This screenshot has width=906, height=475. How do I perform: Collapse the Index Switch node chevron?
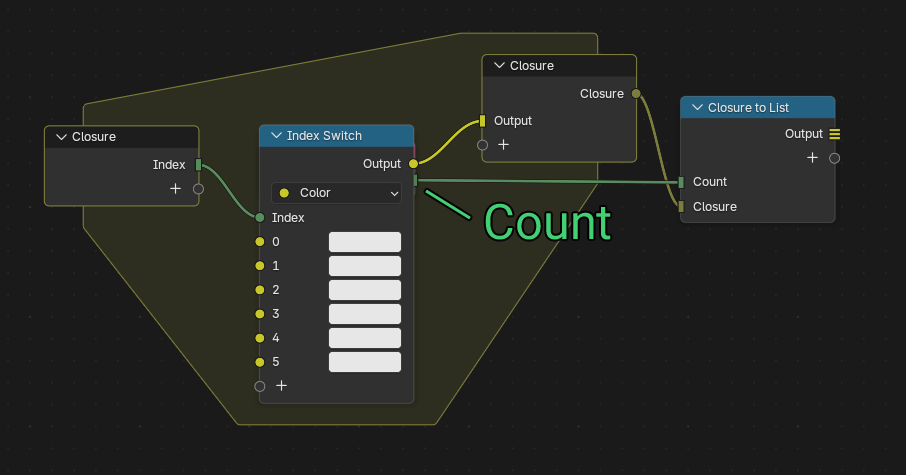276,136
